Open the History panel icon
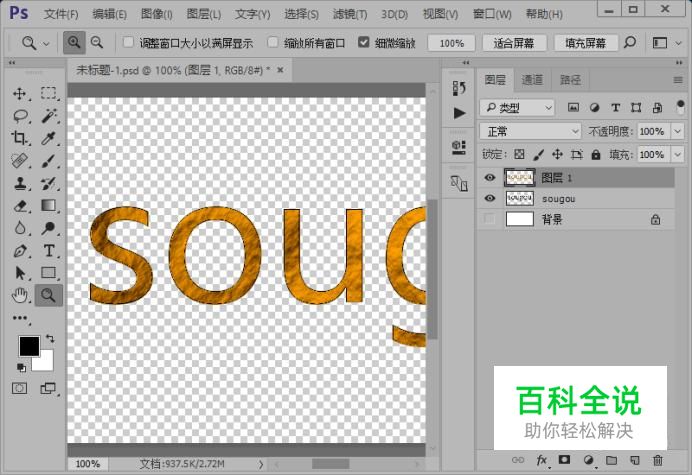This screenshot has width=692, height=475. [459, 88]
